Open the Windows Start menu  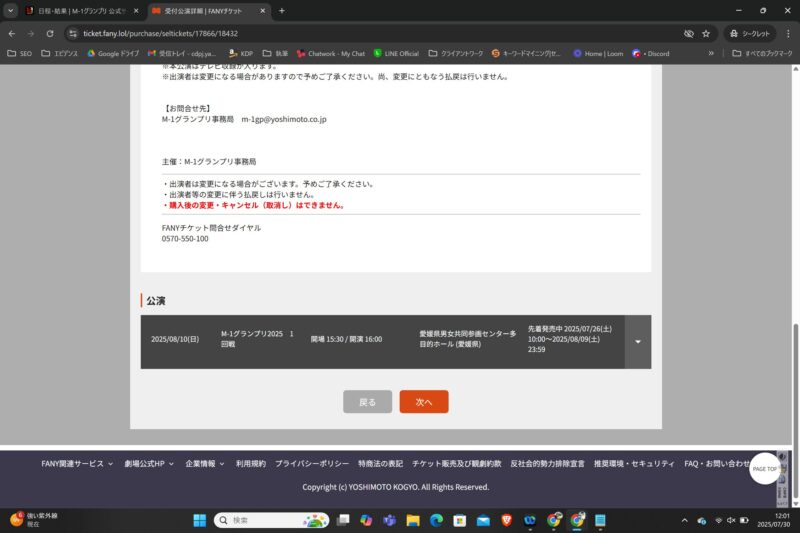[200, 520]
